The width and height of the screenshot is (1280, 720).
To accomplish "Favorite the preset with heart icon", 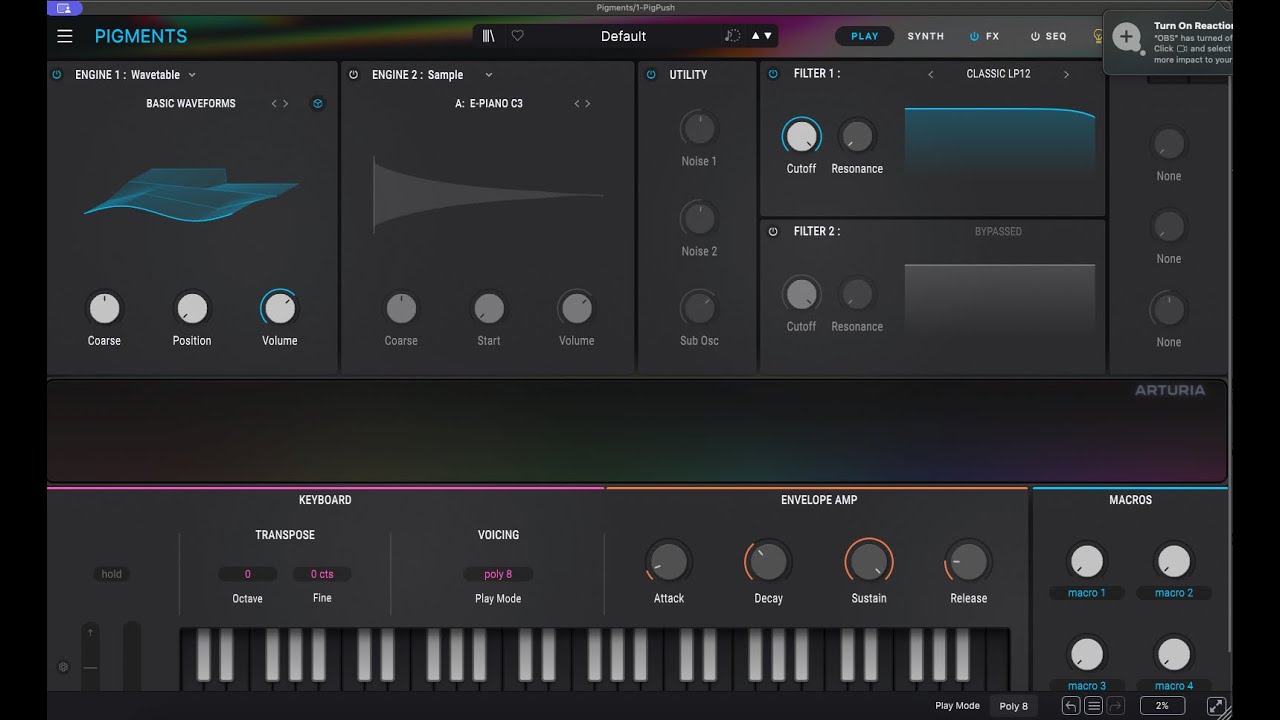I will (517, 36).
